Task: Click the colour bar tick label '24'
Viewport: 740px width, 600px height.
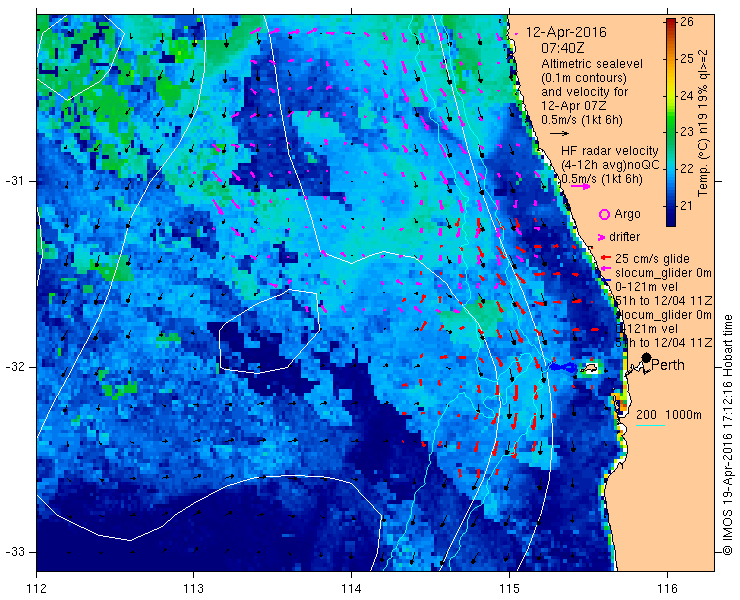Action: click(x=687, y=95)
